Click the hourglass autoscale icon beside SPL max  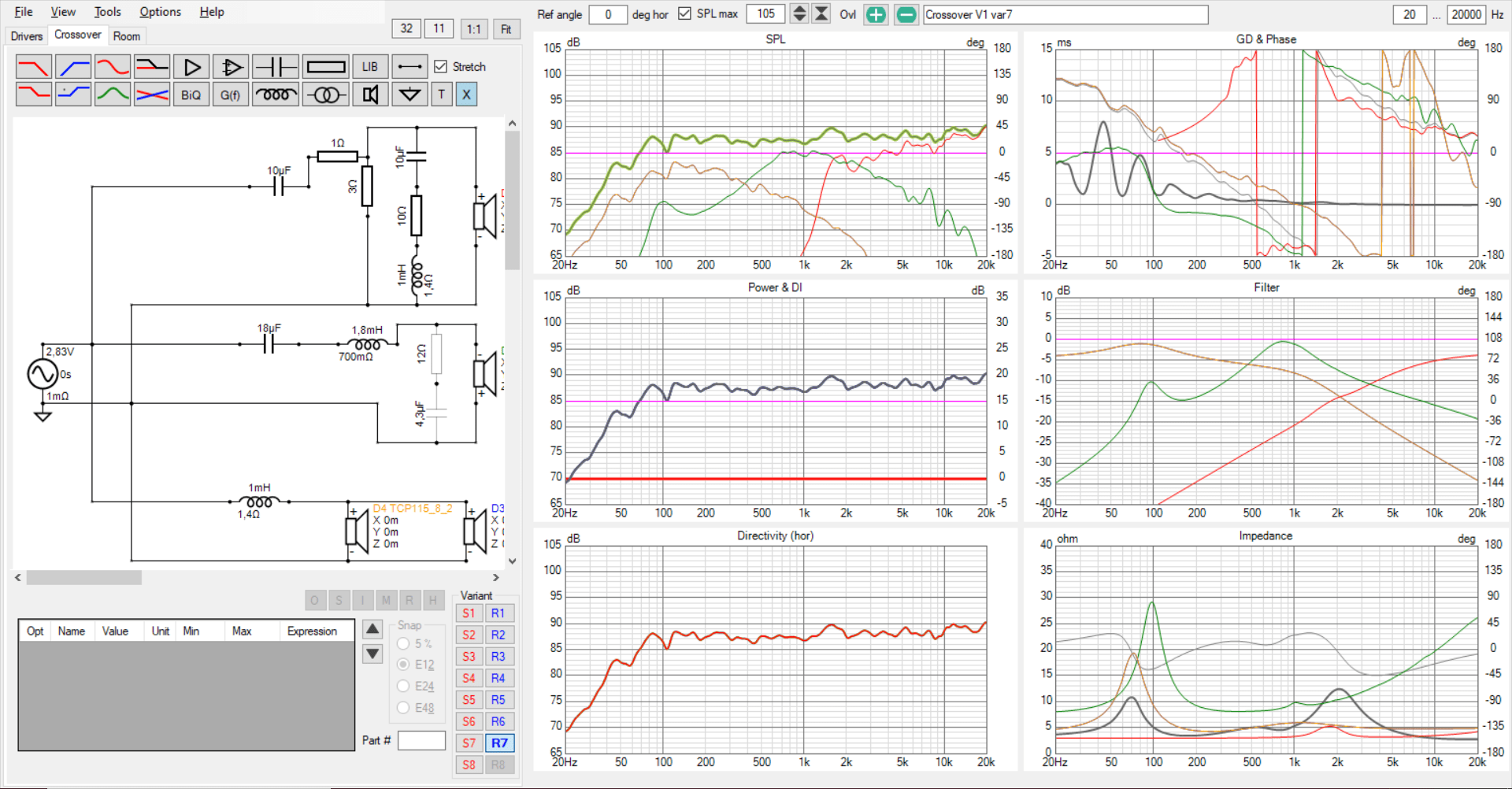coord(821,13)
